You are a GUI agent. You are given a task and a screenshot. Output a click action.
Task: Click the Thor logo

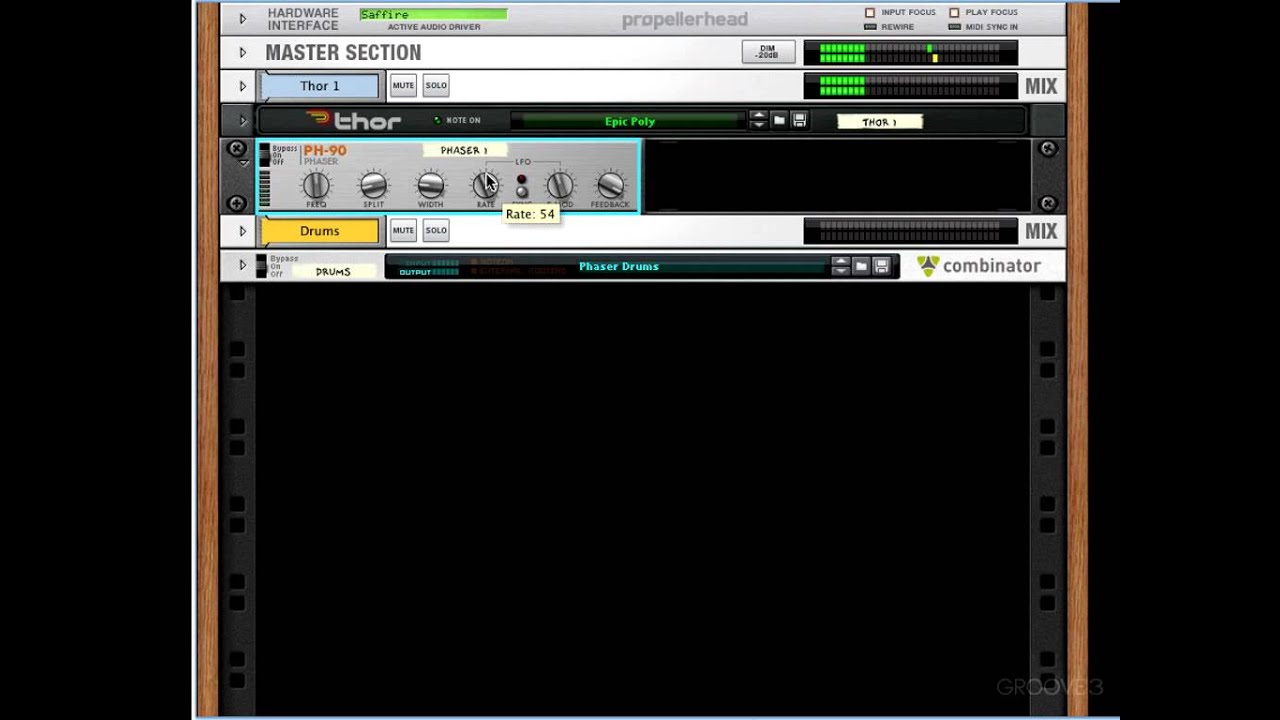[353, 121]
